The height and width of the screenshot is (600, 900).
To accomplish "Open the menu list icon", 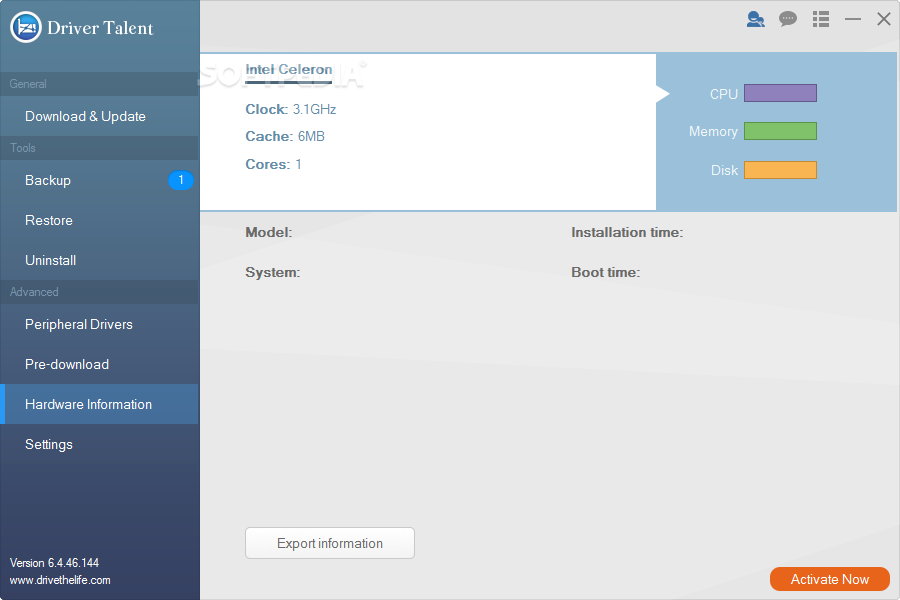I will (821, 19).
